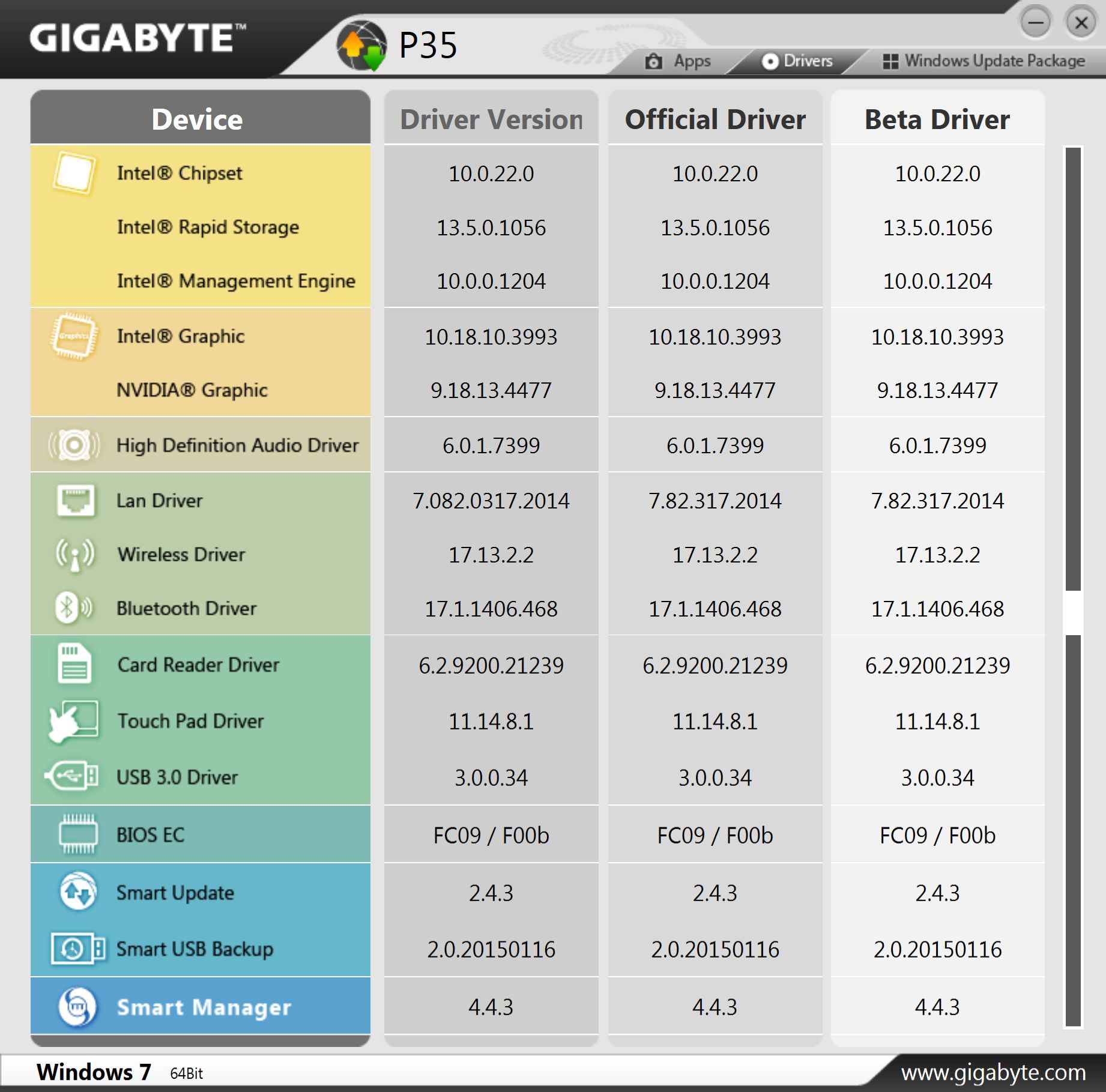Click the Lan Driver ethernet icon
The image size is (1106, 1092).
click(75, 500)
